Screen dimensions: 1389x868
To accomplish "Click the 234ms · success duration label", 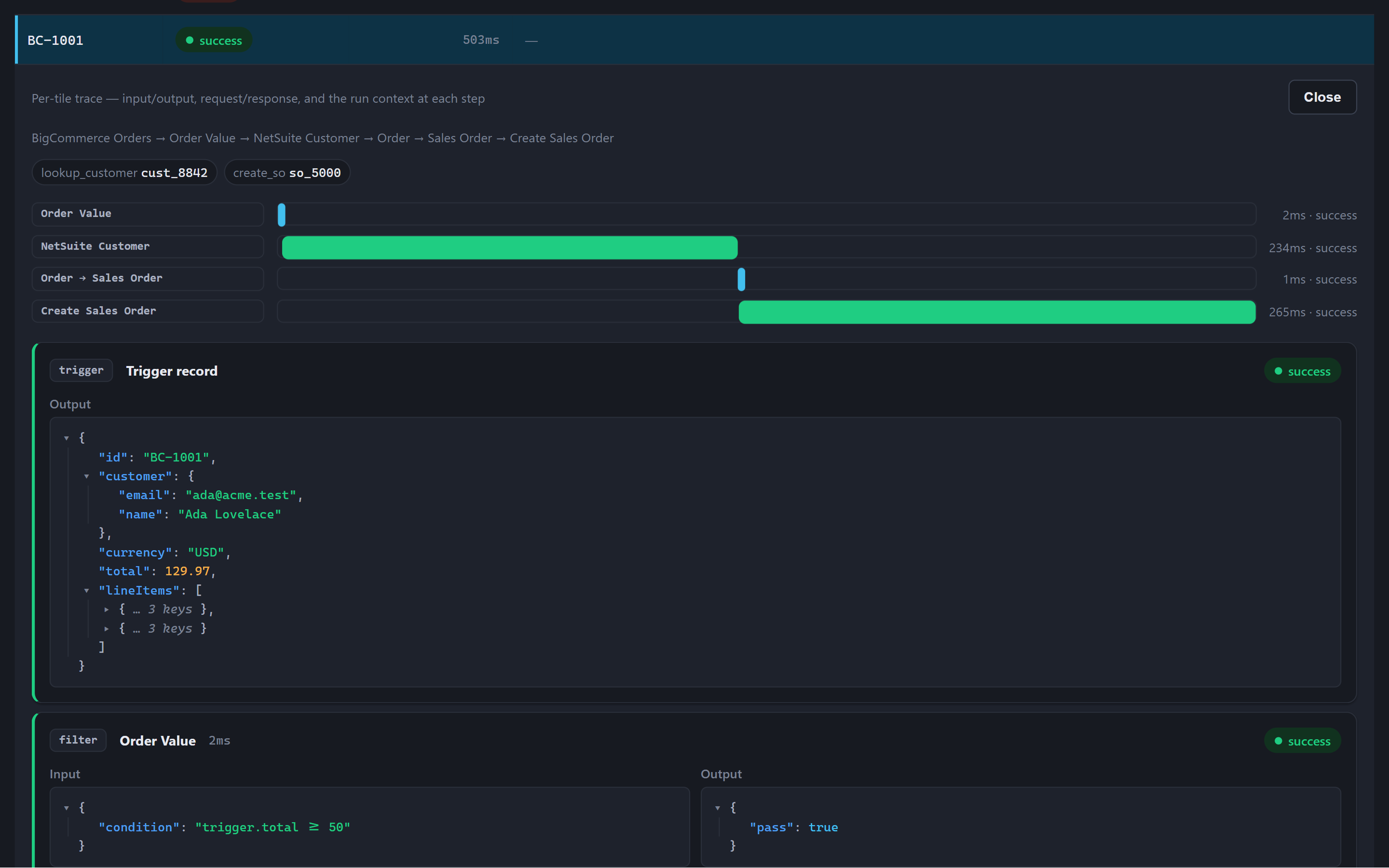I will point(1313,248).
